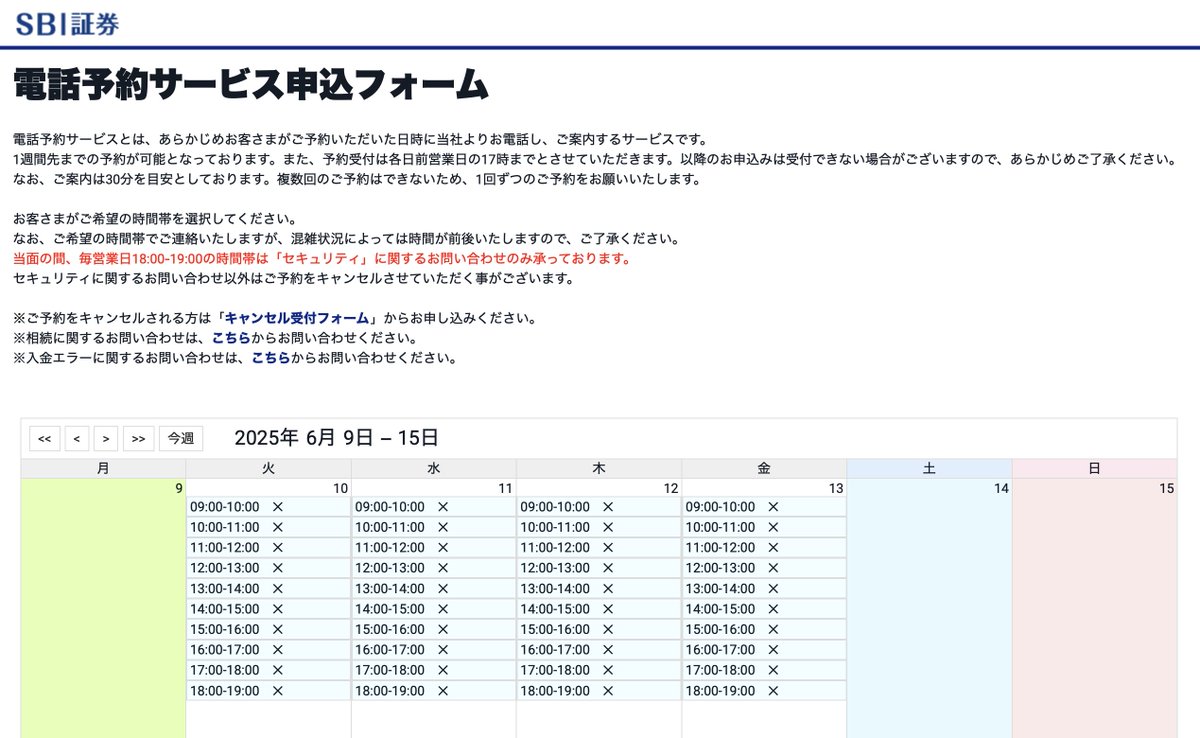The width and height of the screenshot is (1200, 738).
Task: Click the 月 column header
Action: [103, 468]
